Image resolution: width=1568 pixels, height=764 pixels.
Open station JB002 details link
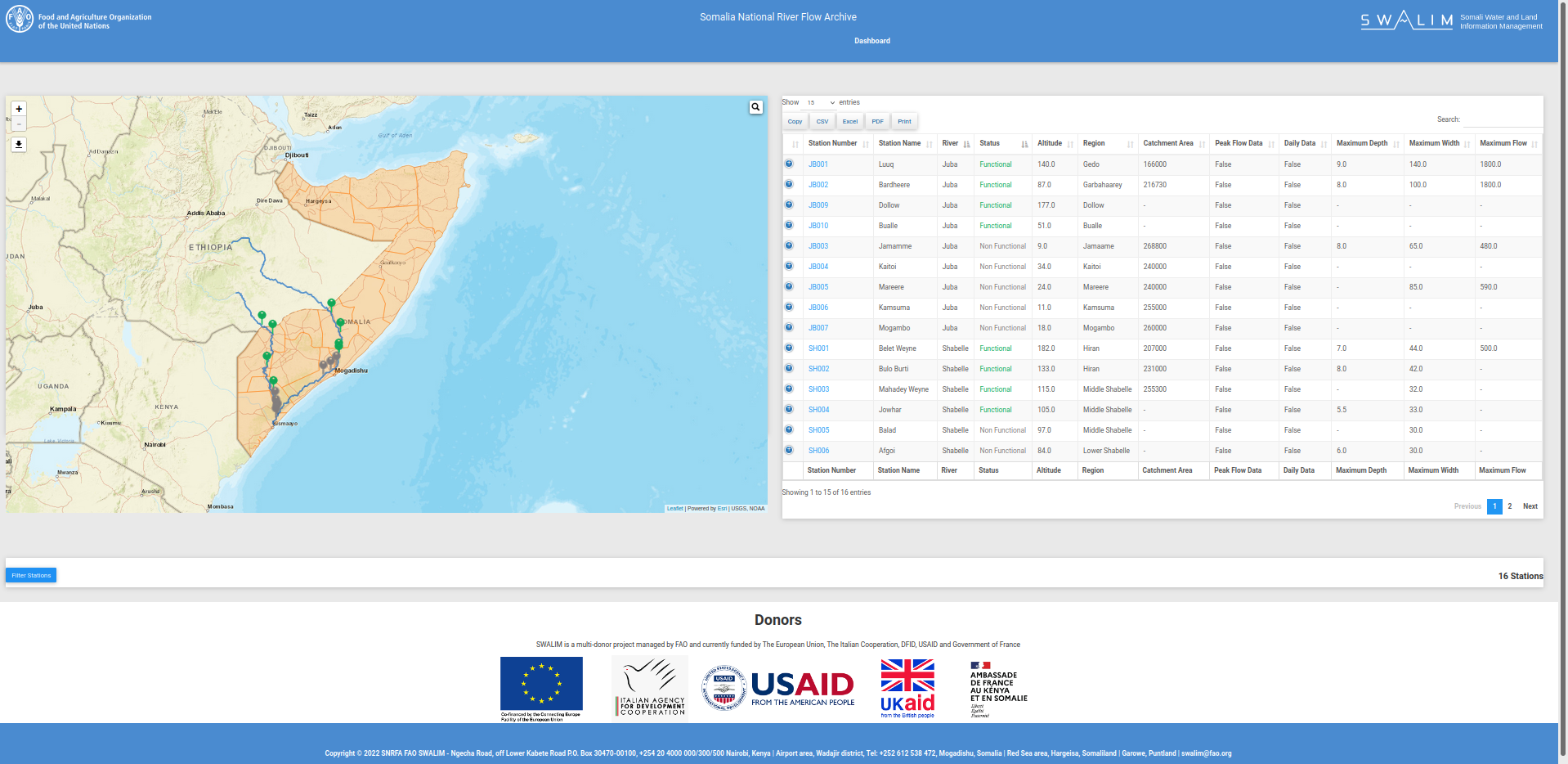[x=818, y=184]
